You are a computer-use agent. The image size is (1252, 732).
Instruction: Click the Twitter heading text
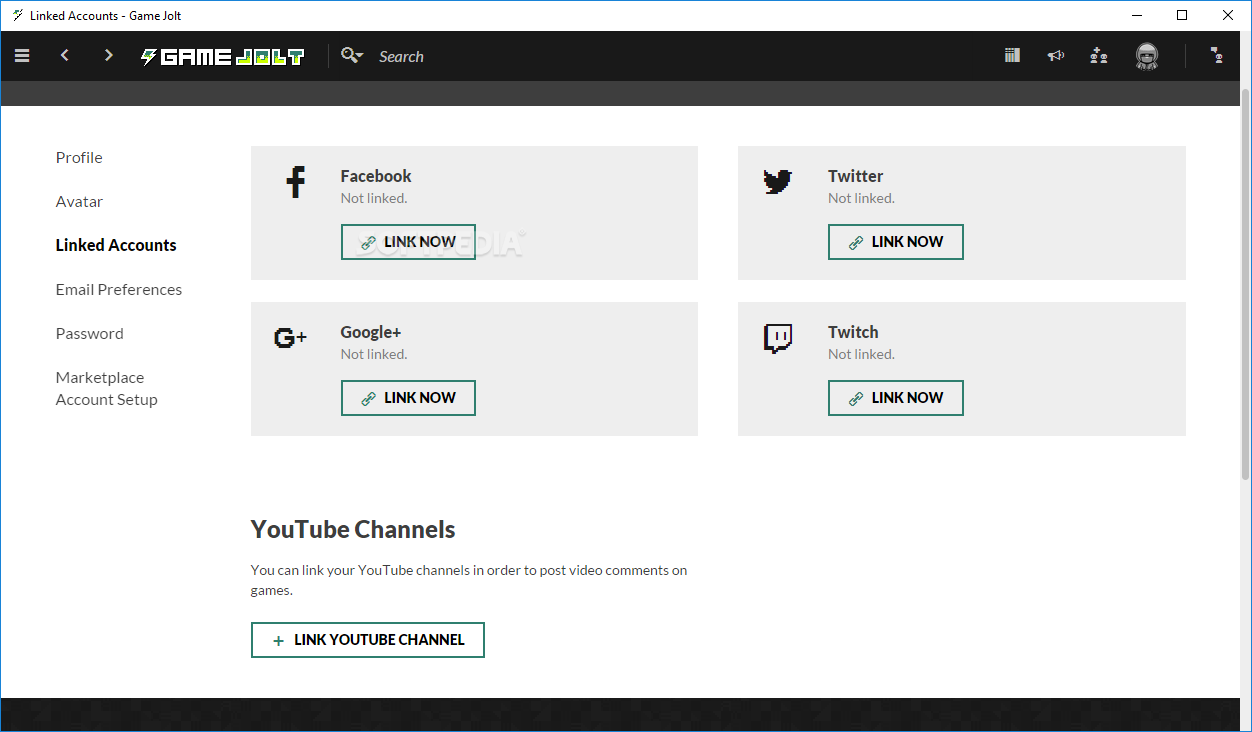tap(856, 176)
